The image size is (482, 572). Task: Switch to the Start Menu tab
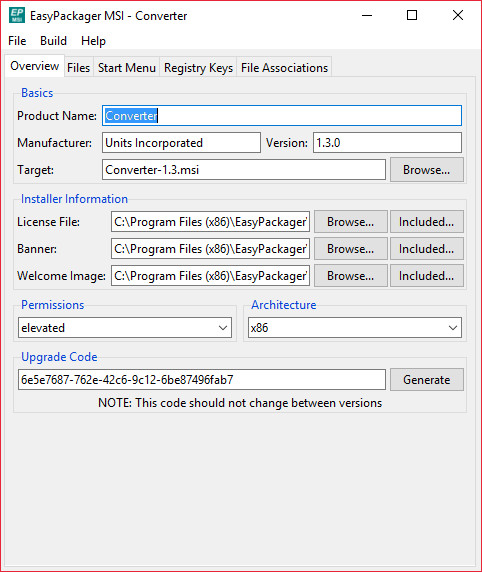tap(127, 68)
